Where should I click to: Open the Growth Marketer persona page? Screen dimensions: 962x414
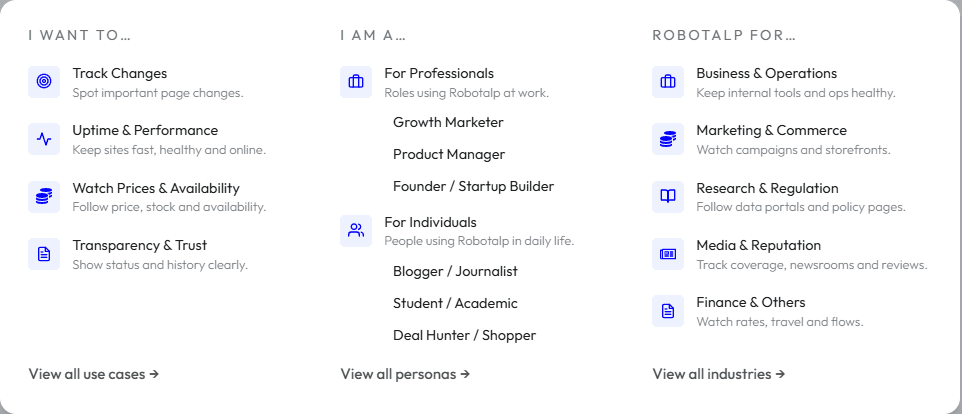point(448,123)
